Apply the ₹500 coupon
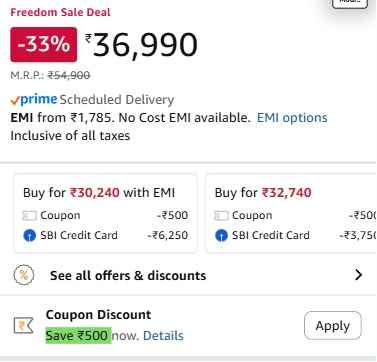 333,325
